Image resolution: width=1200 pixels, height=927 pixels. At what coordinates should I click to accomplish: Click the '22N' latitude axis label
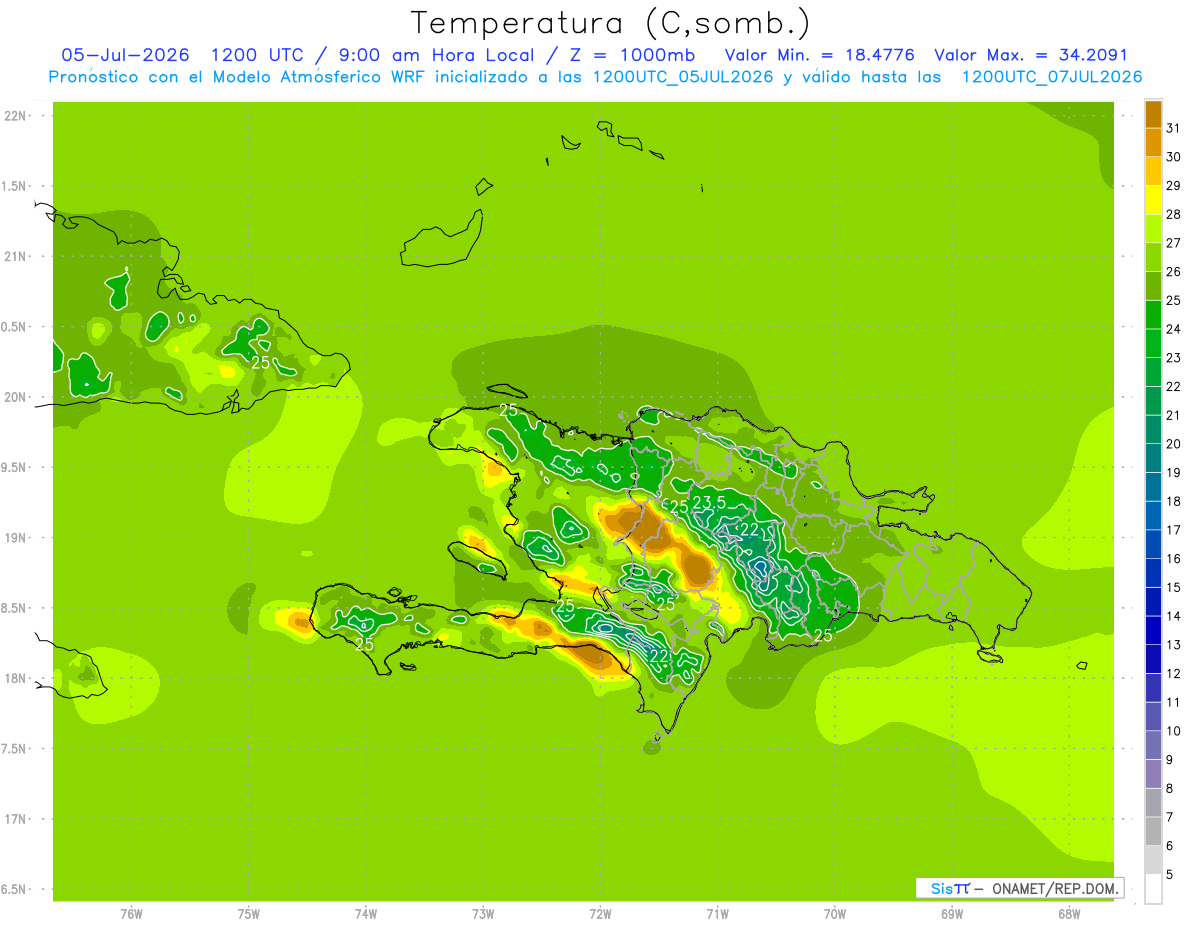point(15,116)
